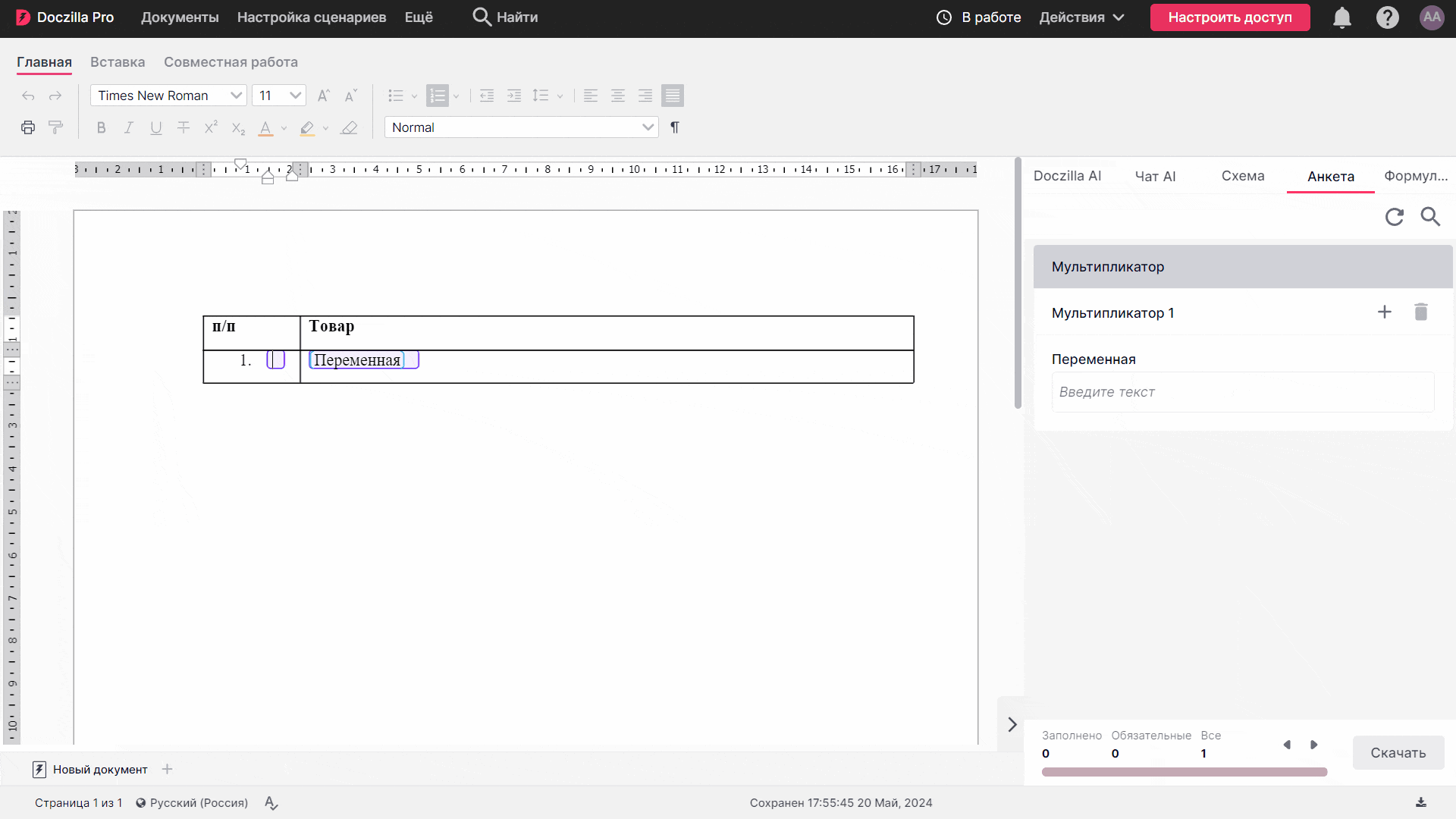
Task: Open notifications bell
Action: 1342,17
